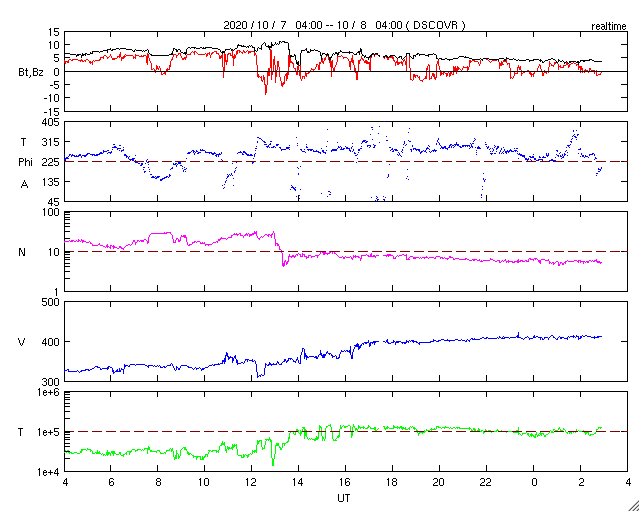Click the '8' hour tick on UT axis
The width and height of the screenshot is (640, 512).
pyautogui.click(x=158, y=483)
